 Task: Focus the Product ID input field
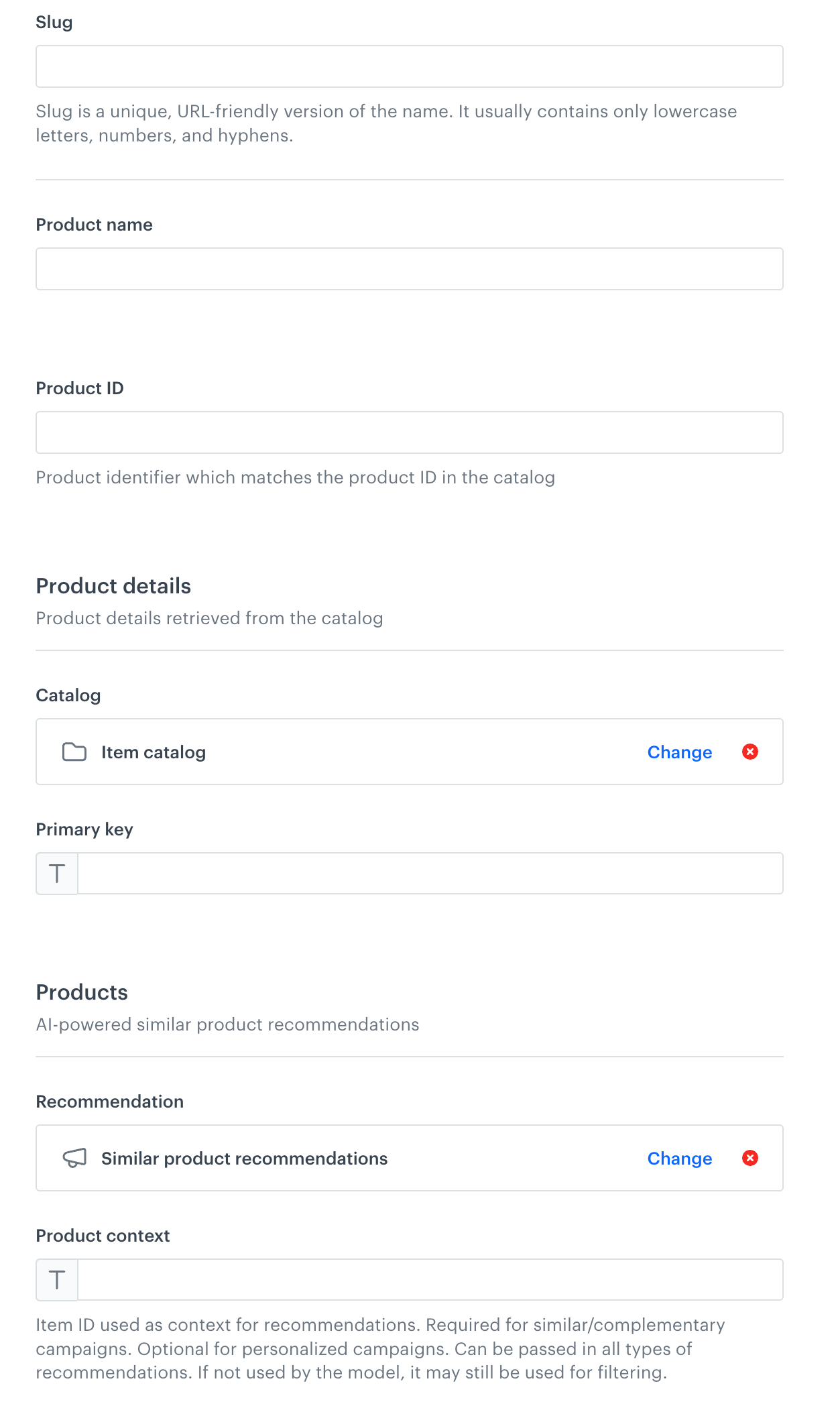[x=409, y=432]
